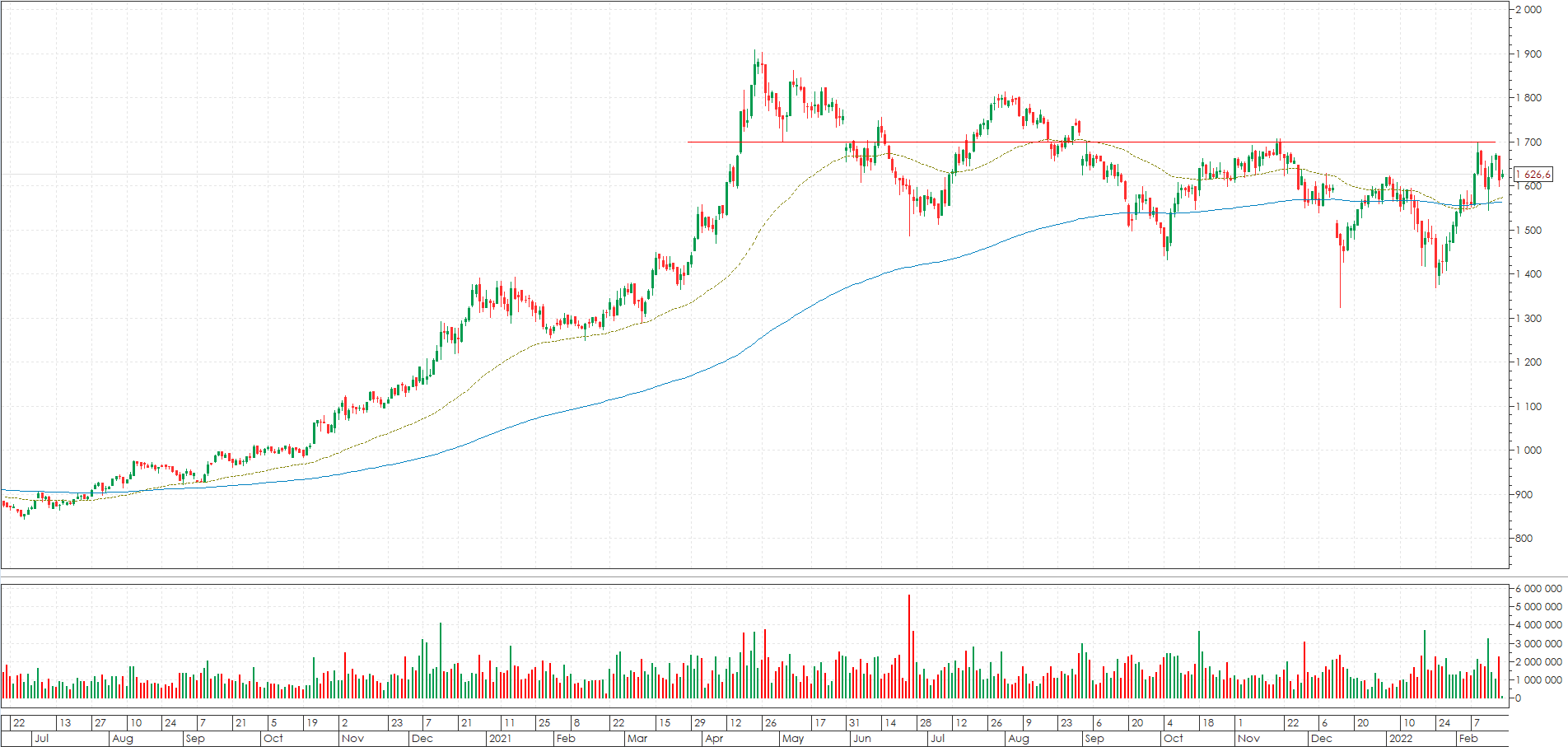
Task: Click the 6 000 000 volume axis label
Action: pyautogui.click(x=1538, y=589)
